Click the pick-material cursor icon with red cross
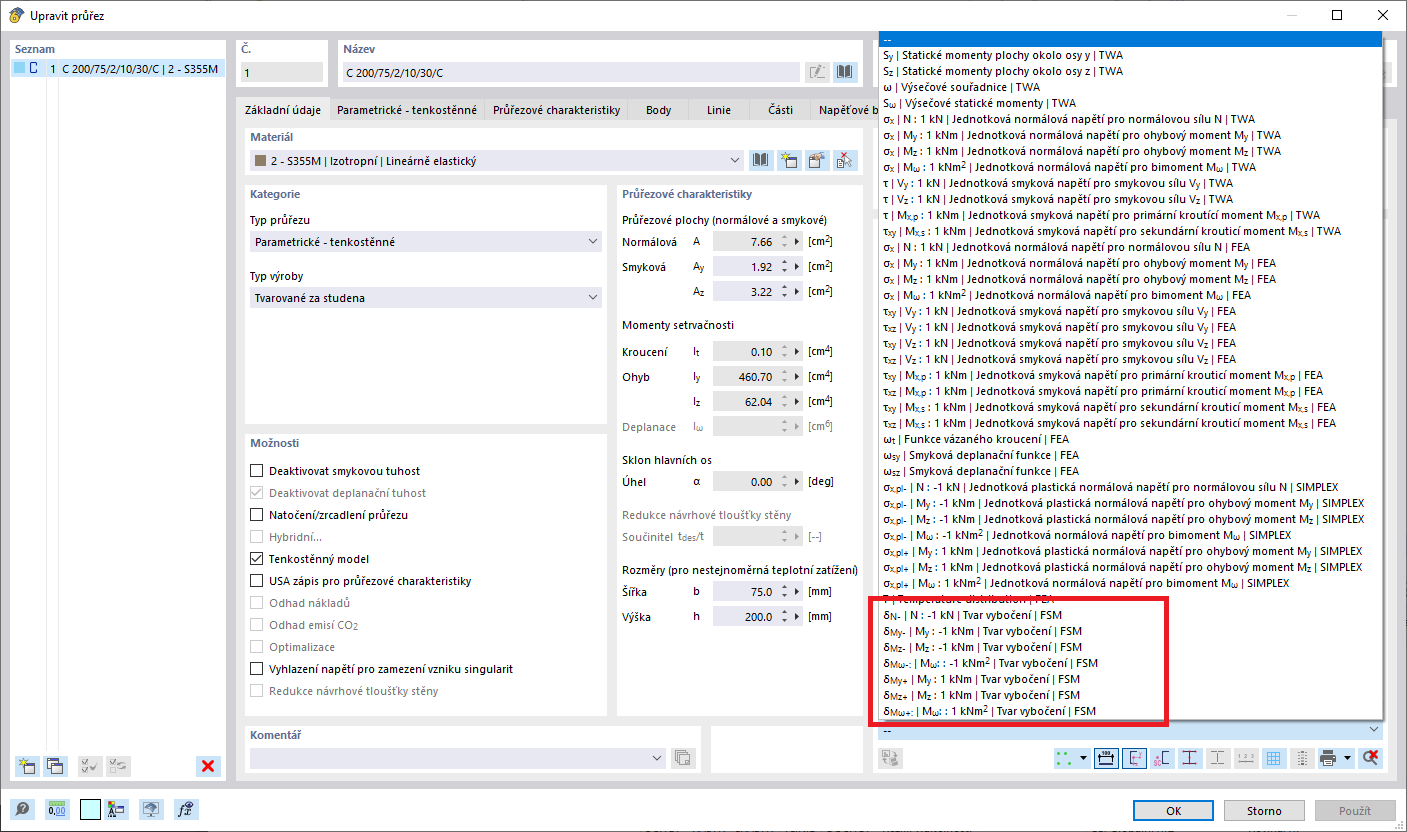Viewport: 1407px width, 832px height. [x=845, y=160]
